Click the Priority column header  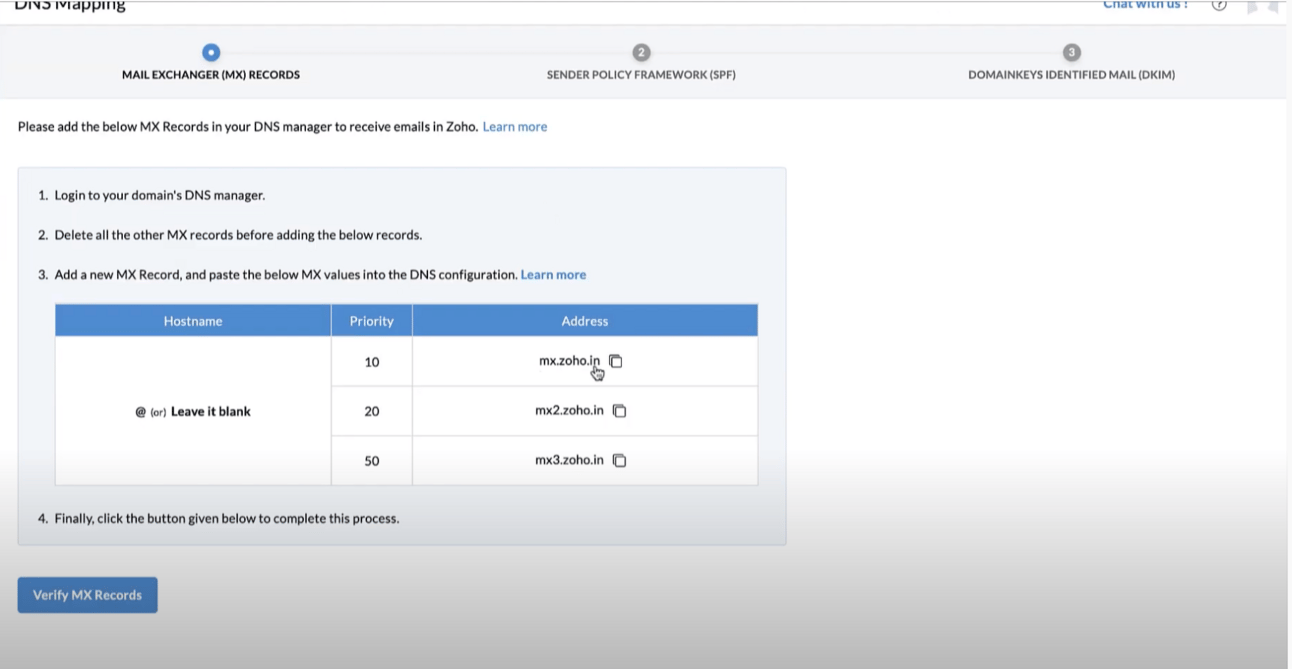372,321
